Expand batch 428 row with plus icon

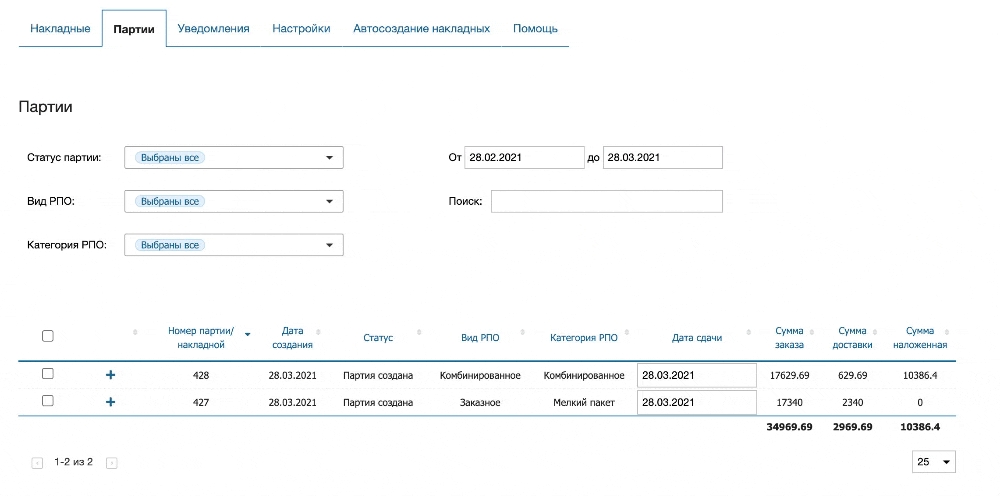[x=110, y=375]
